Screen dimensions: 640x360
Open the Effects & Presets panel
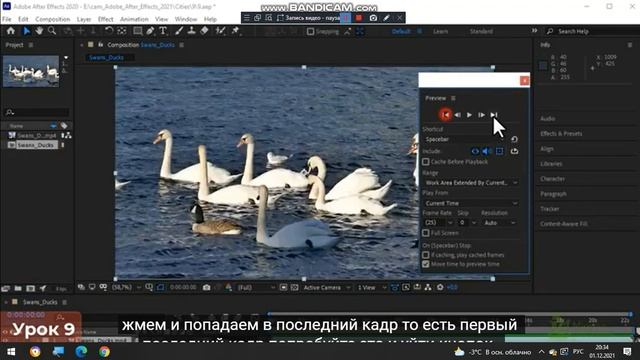click(561, 133)
